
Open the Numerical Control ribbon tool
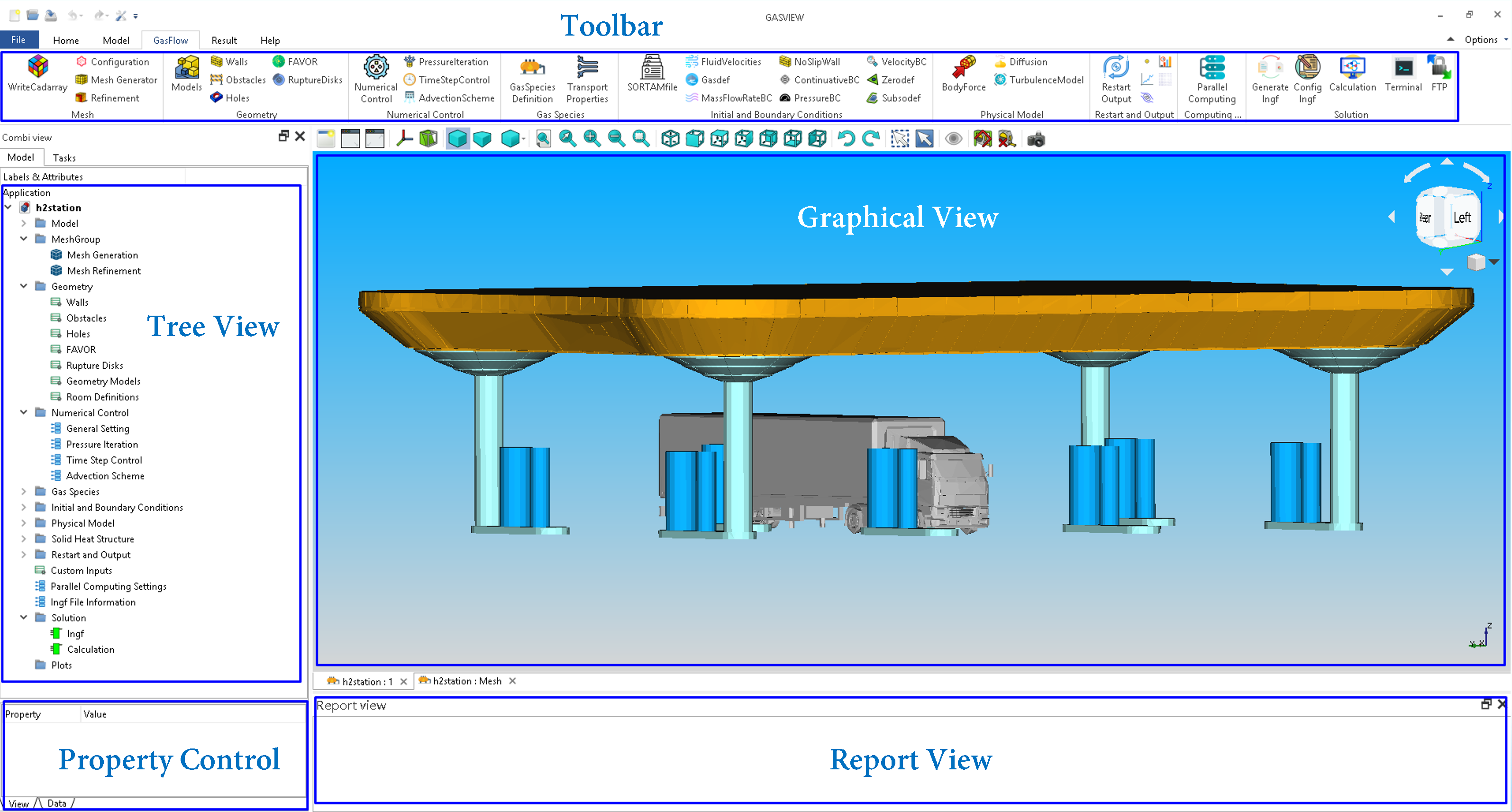376,80
